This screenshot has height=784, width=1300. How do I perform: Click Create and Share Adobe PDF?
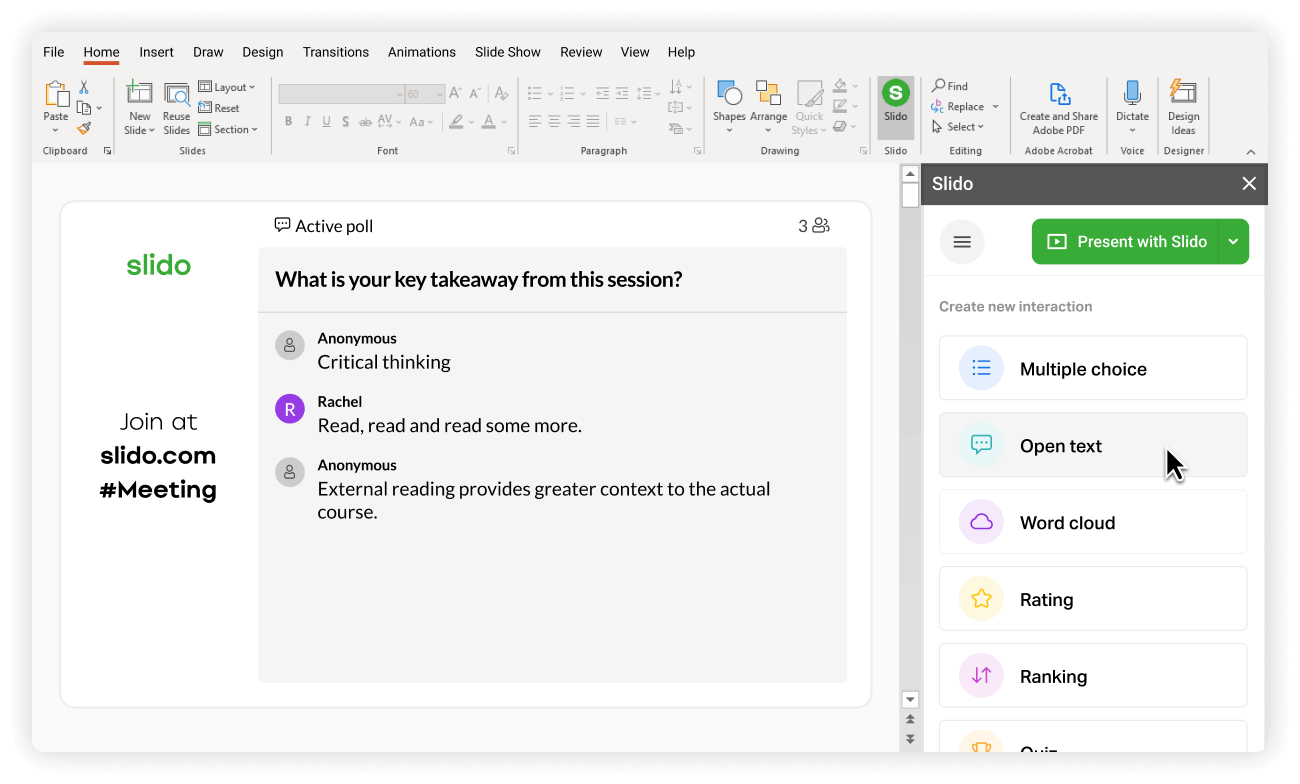point(1058,105)
